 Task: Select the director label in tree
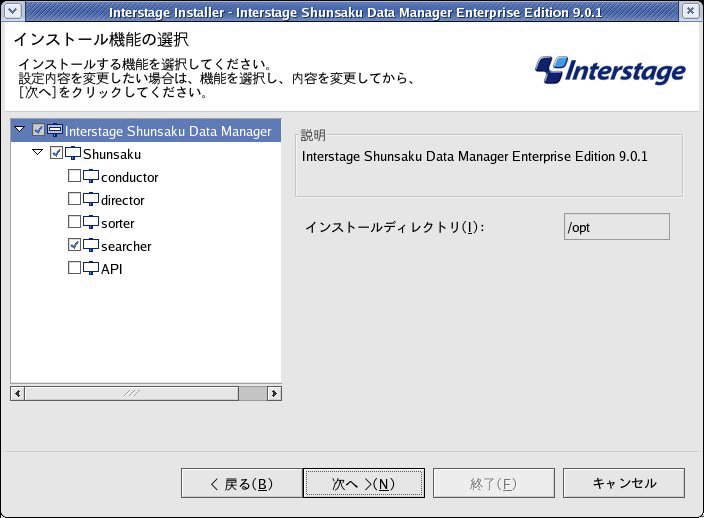[123, 200]
